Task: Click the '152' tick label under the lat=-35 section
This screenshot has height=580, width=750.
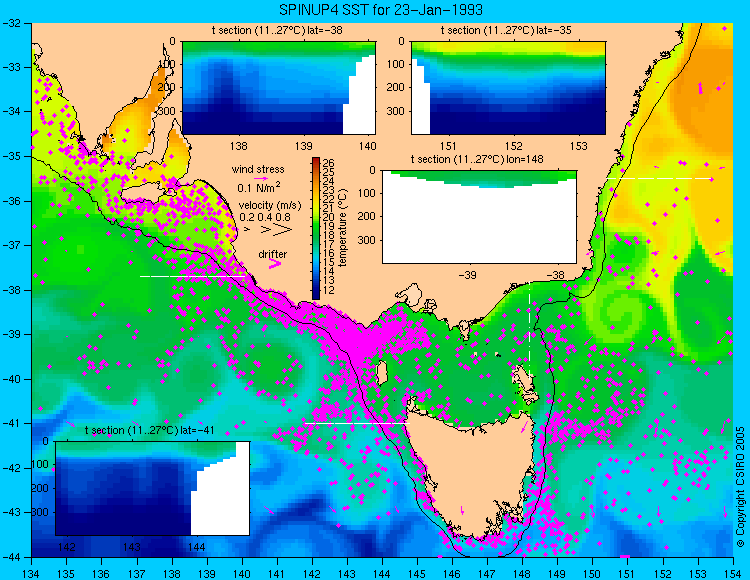Action: pos(514,146)
